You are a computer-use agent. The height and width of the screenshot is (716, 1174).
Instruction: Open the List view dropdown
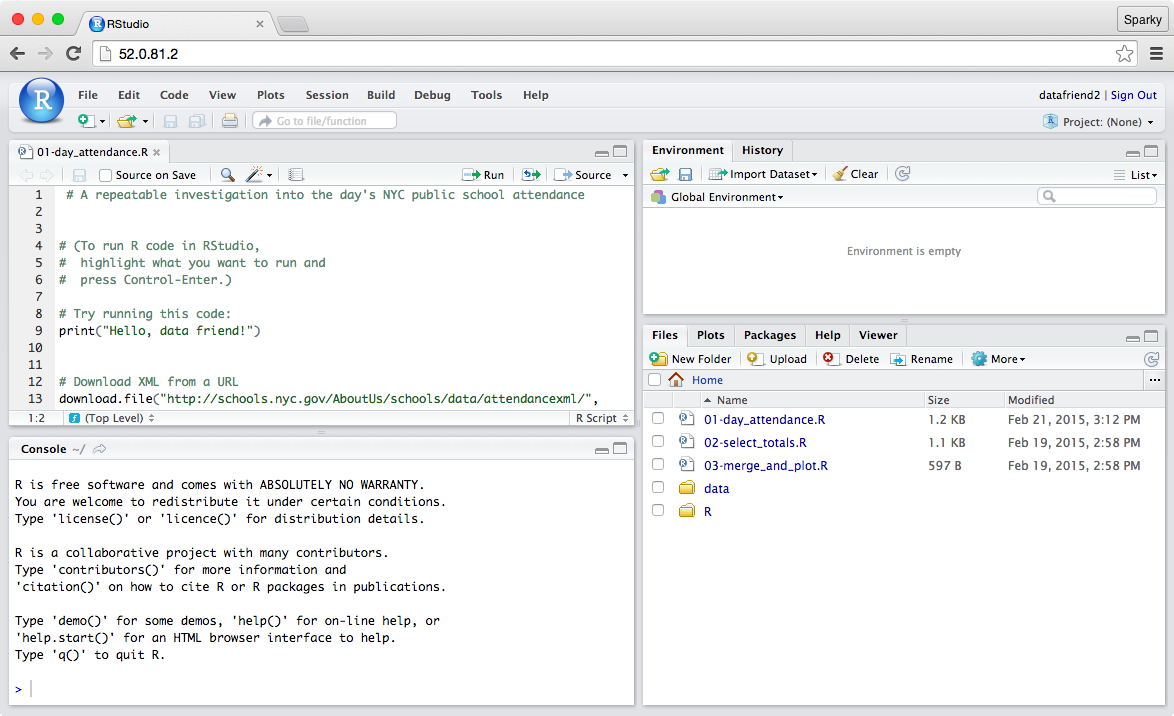pyautogui.click(x=1135, y=175)
